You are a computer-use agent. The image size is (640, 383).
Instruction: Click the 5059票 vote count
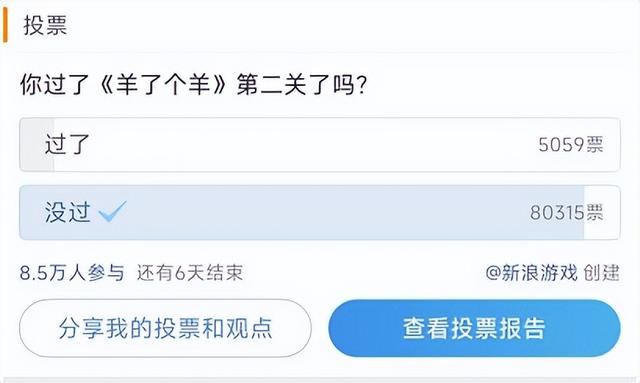[571, 145]
